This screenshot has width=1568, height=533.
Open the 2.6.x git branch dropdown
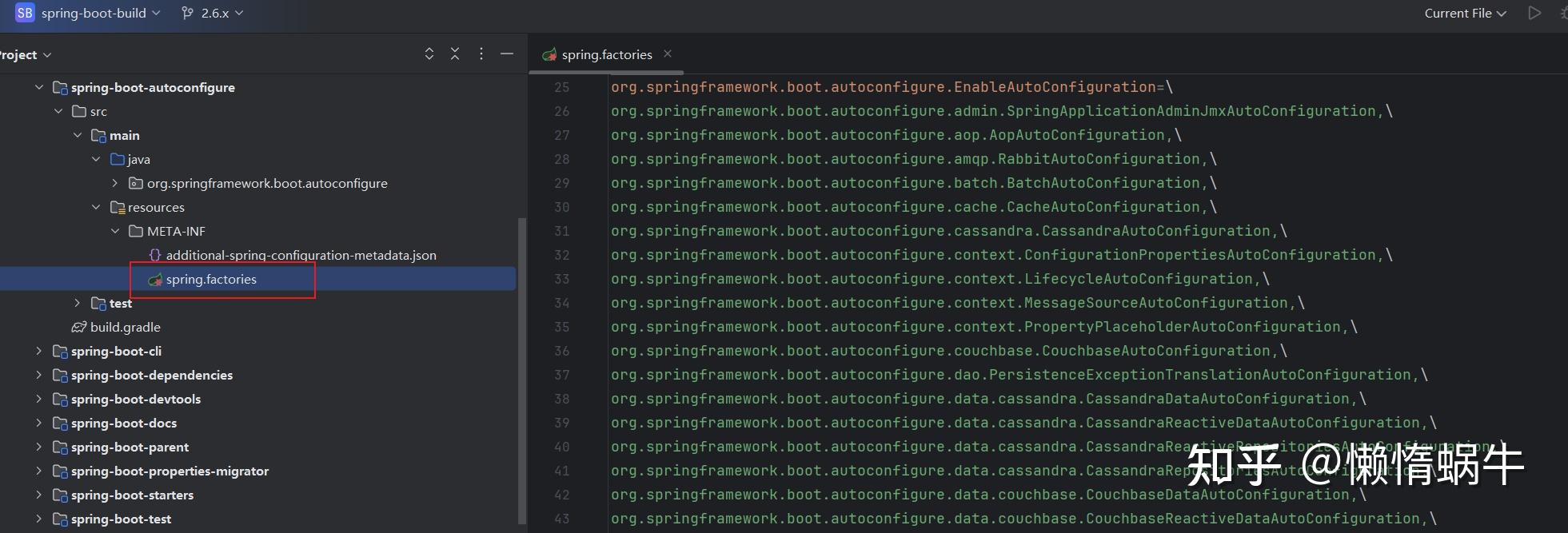coord(213,13)
